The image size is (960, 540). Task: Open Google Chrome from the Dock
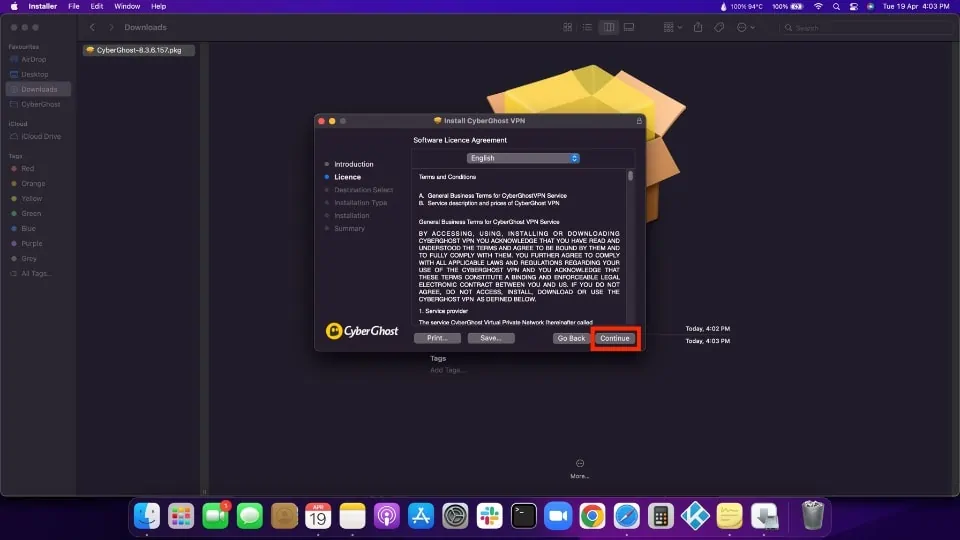pyautogui.click(x=593, y=516)
